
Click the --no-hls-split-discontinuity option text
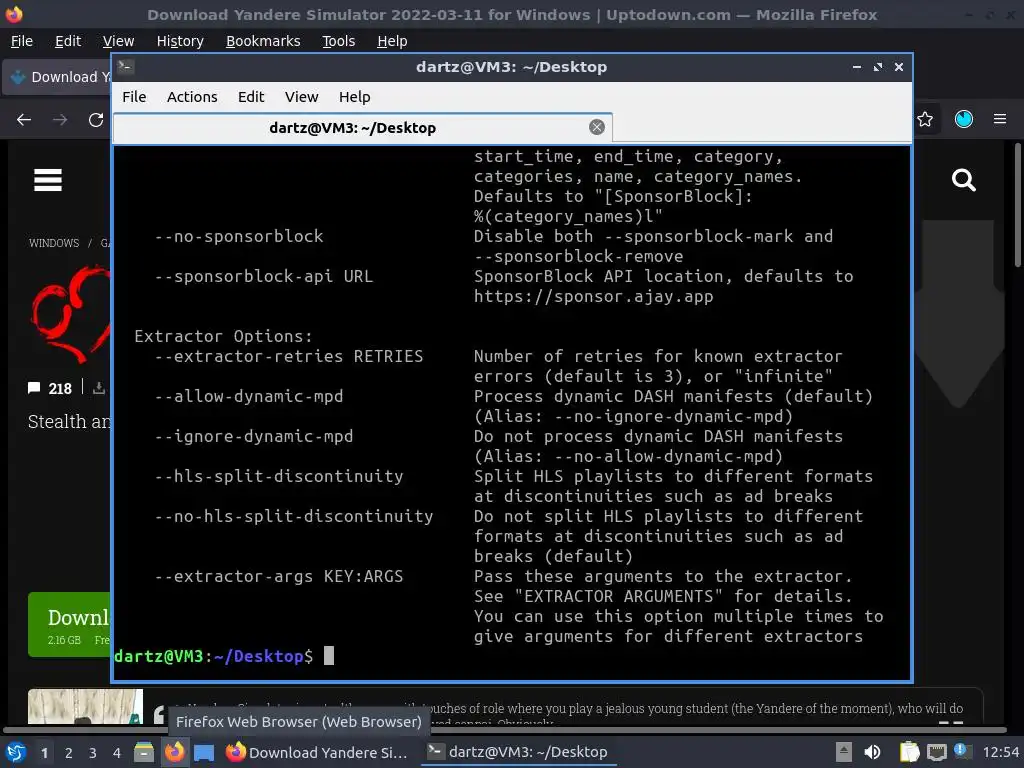click(x=294, y=516)
